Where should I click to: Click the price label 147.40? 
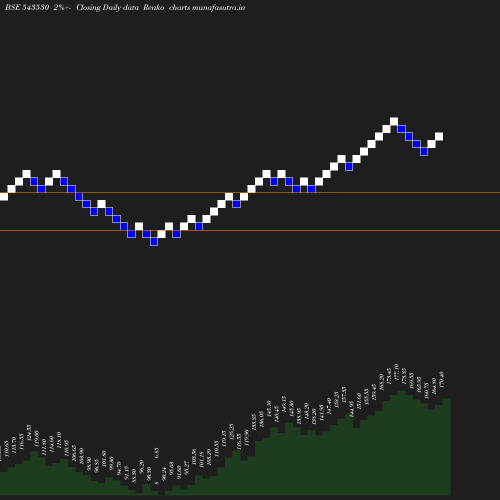tap(329, 406)
